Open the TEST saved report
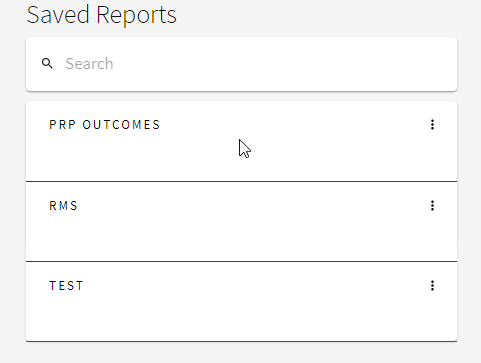 [66, 286]
